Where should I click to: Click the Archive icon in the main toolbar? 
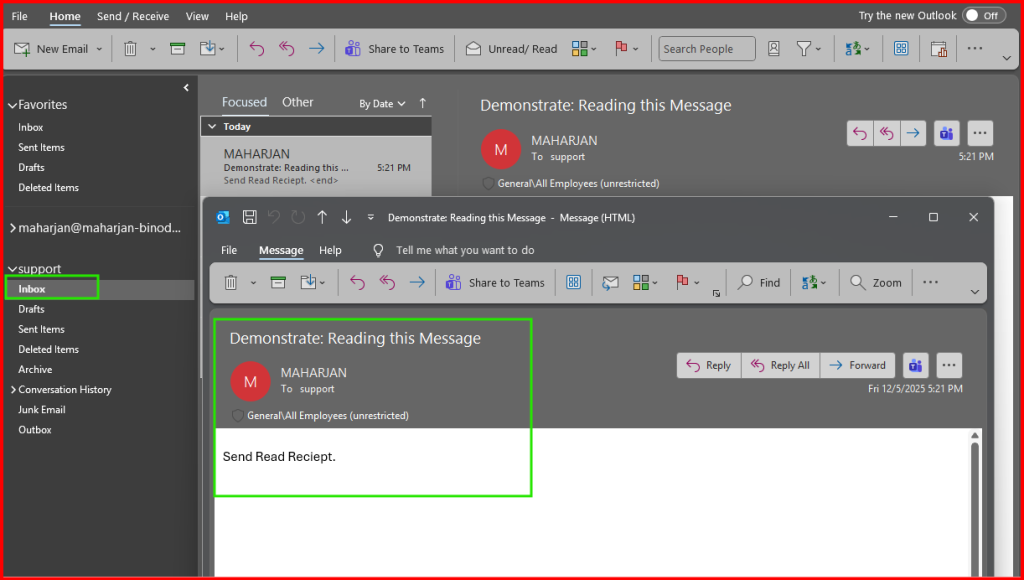177,49
